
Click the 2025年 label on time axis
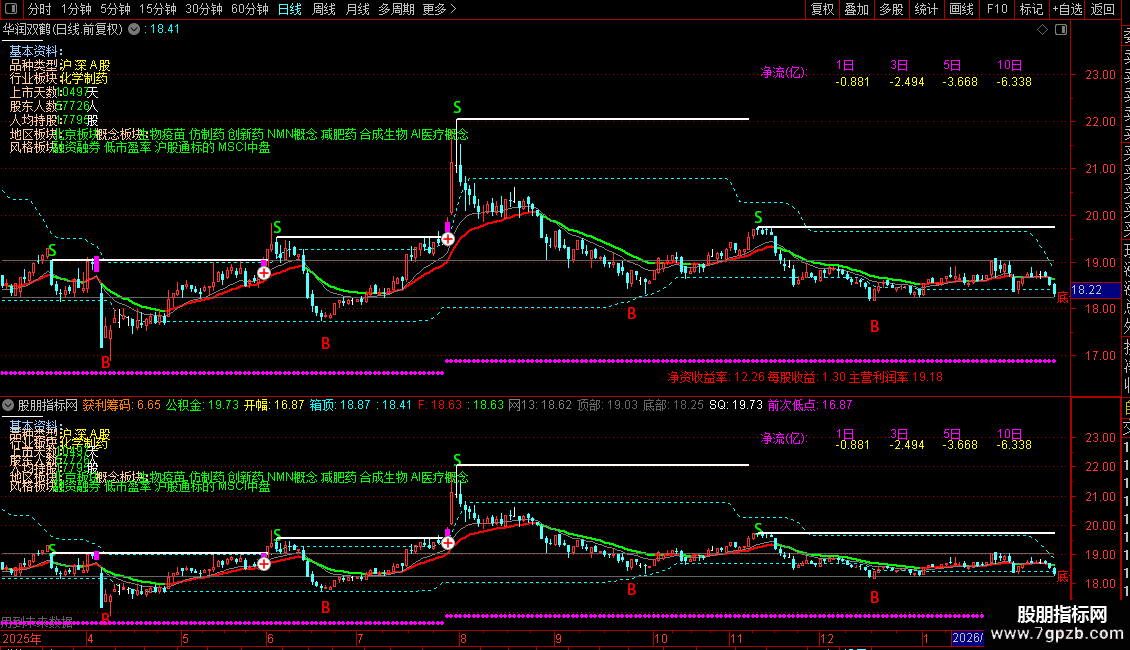click(x=22, y=638)
